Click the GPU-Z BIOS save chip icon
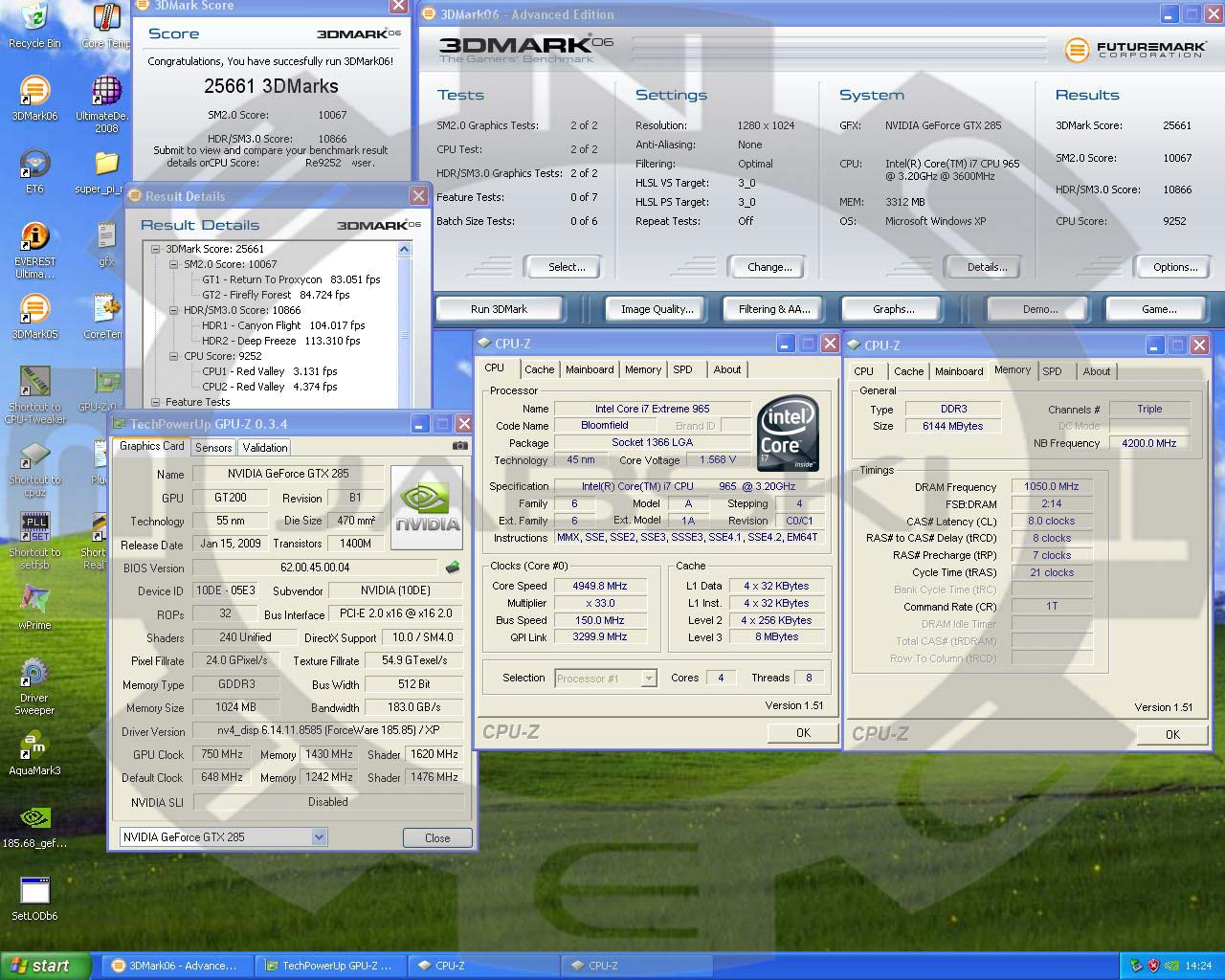This screenshot has height=980, width=1225. pyautogui.click(x=452, y=568)
